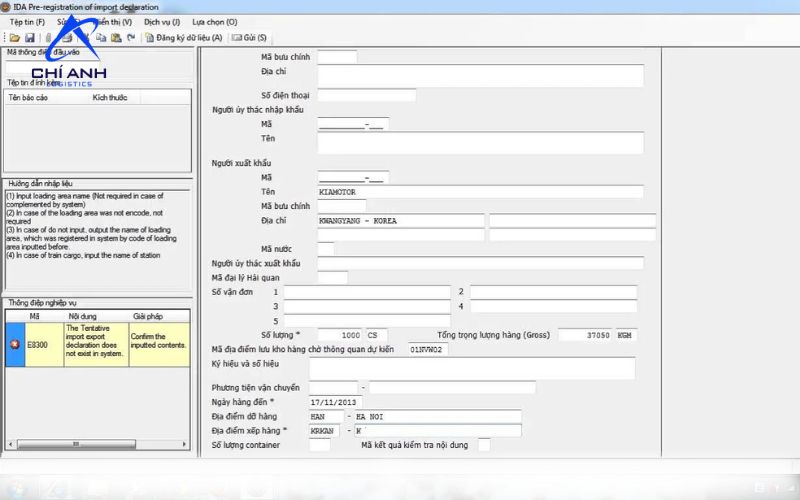Select the 'Tentative import export declaration' message text

pyautogui.click(x=96, y=341)
